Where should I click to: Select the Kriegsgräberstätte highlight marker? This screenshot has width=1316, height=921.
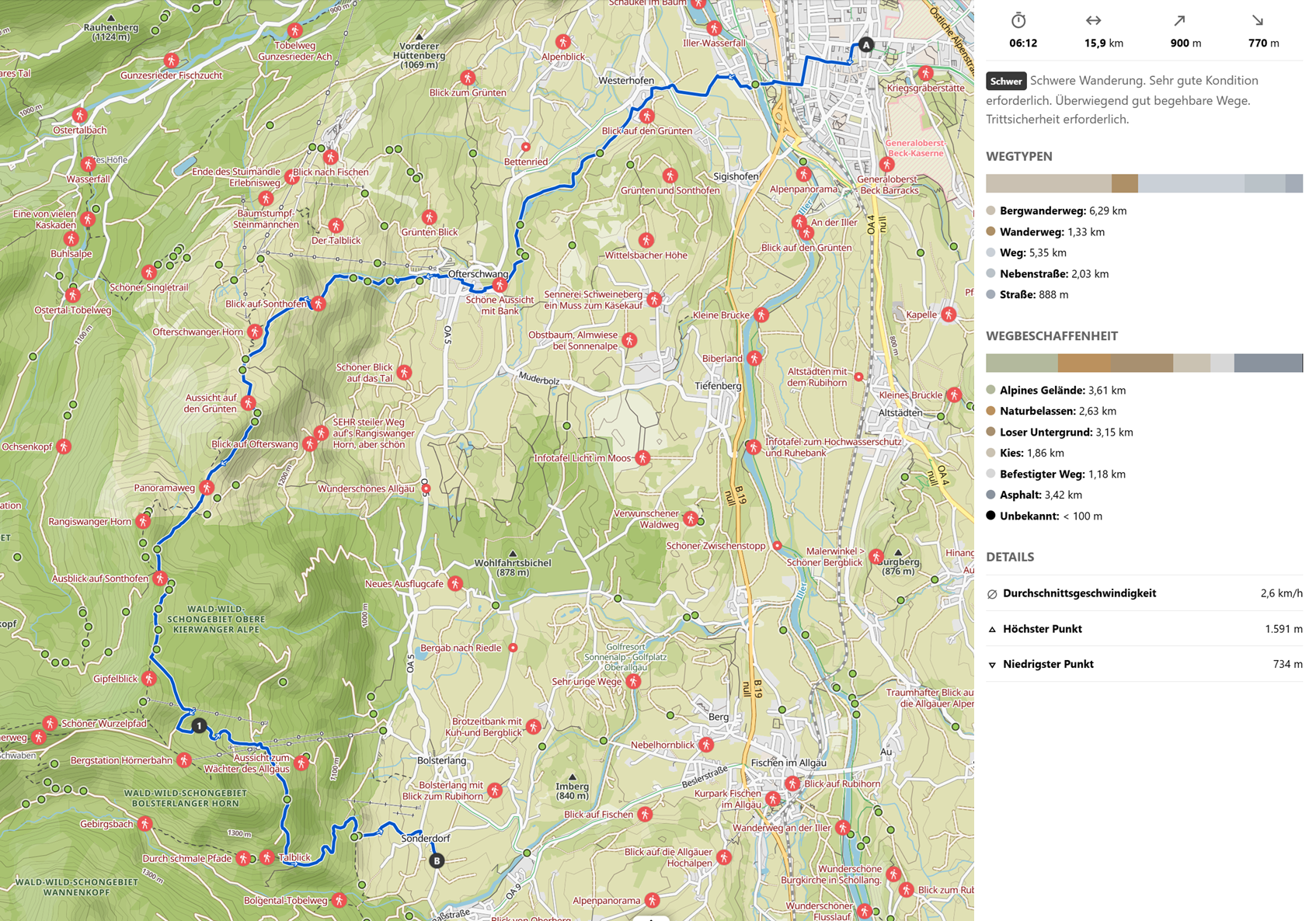[925, 74]
